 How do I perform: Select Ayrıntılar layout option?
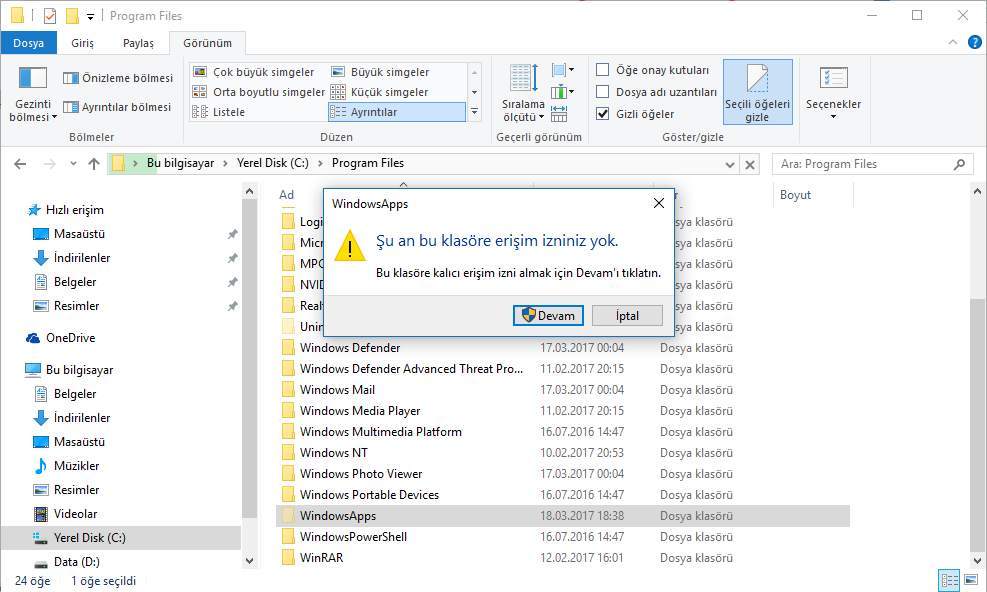click(397, 112)
